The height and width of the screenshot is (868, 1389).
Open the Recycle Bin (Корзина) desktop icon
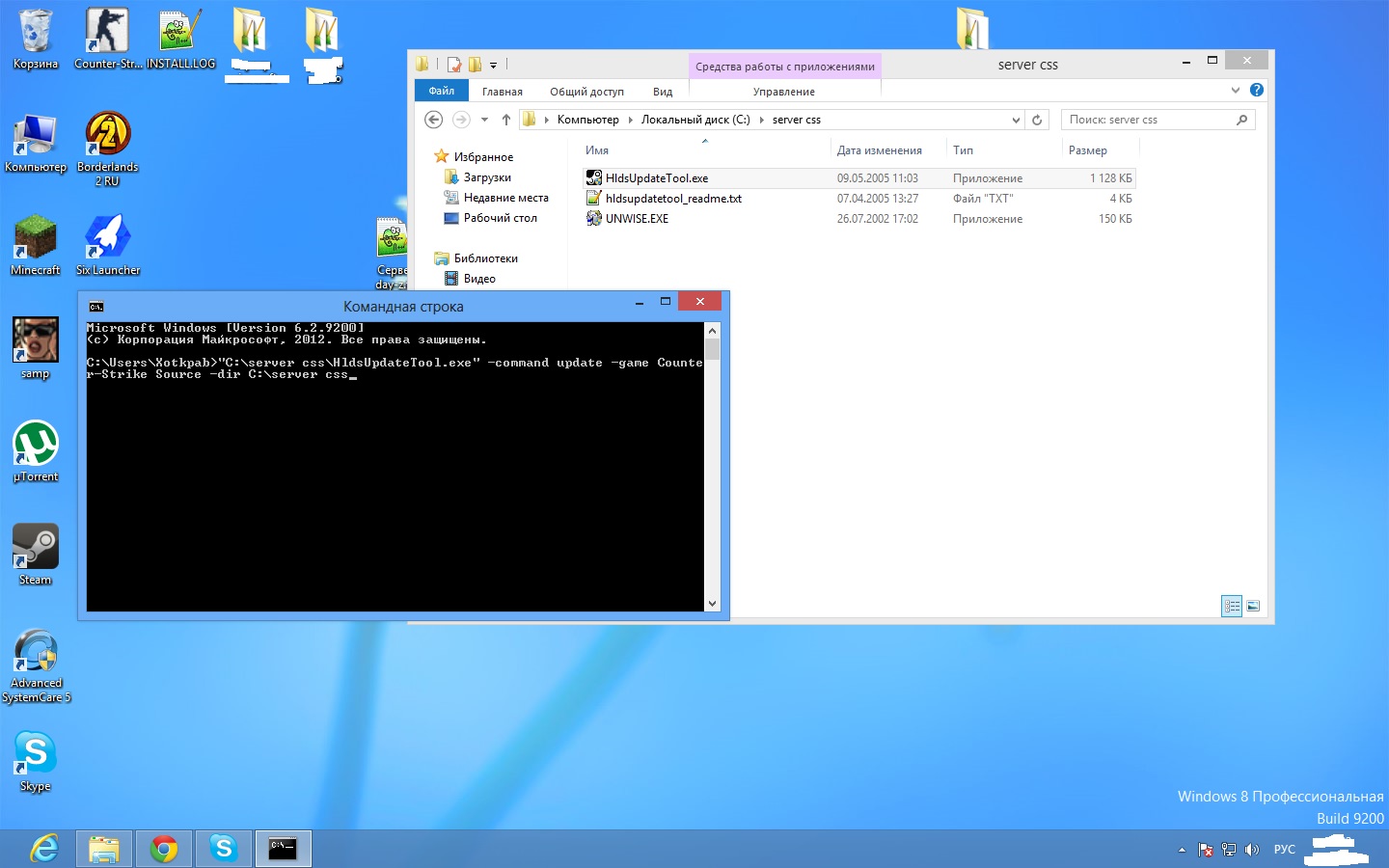(x=36, y=39)
